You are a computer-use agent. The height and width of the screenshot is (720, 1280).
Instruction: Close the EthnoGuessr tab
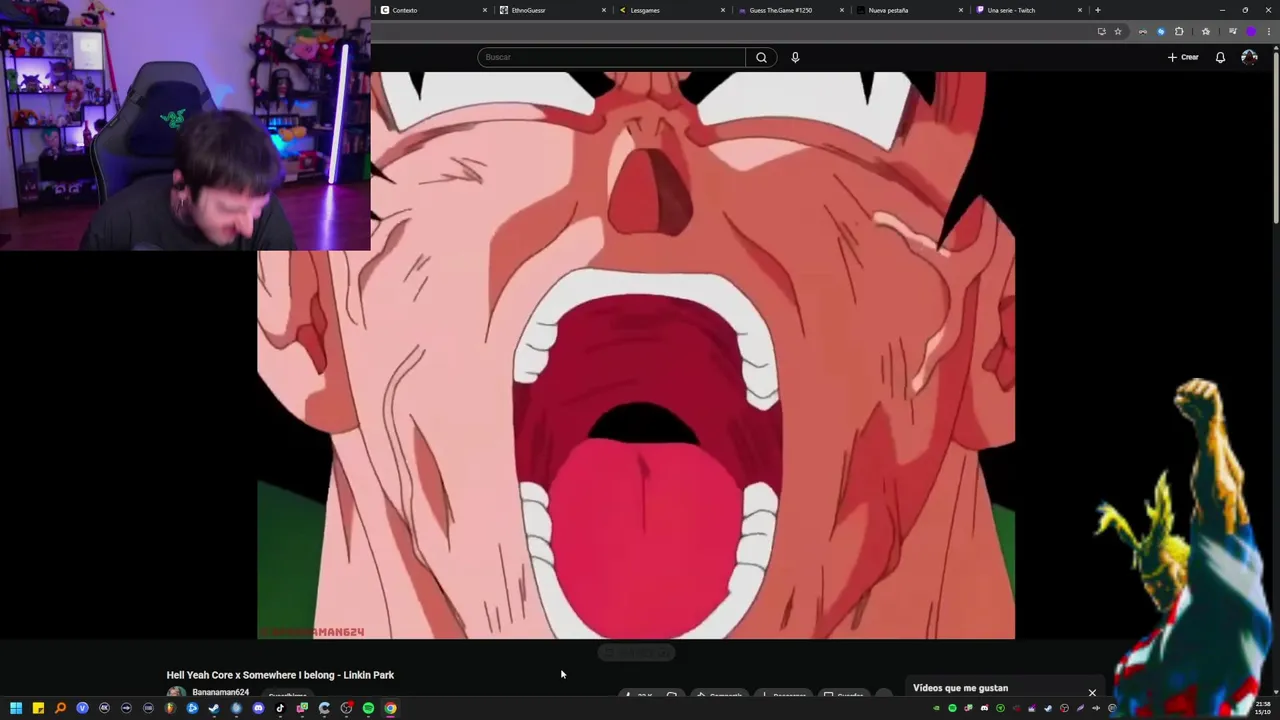[604, 10]
